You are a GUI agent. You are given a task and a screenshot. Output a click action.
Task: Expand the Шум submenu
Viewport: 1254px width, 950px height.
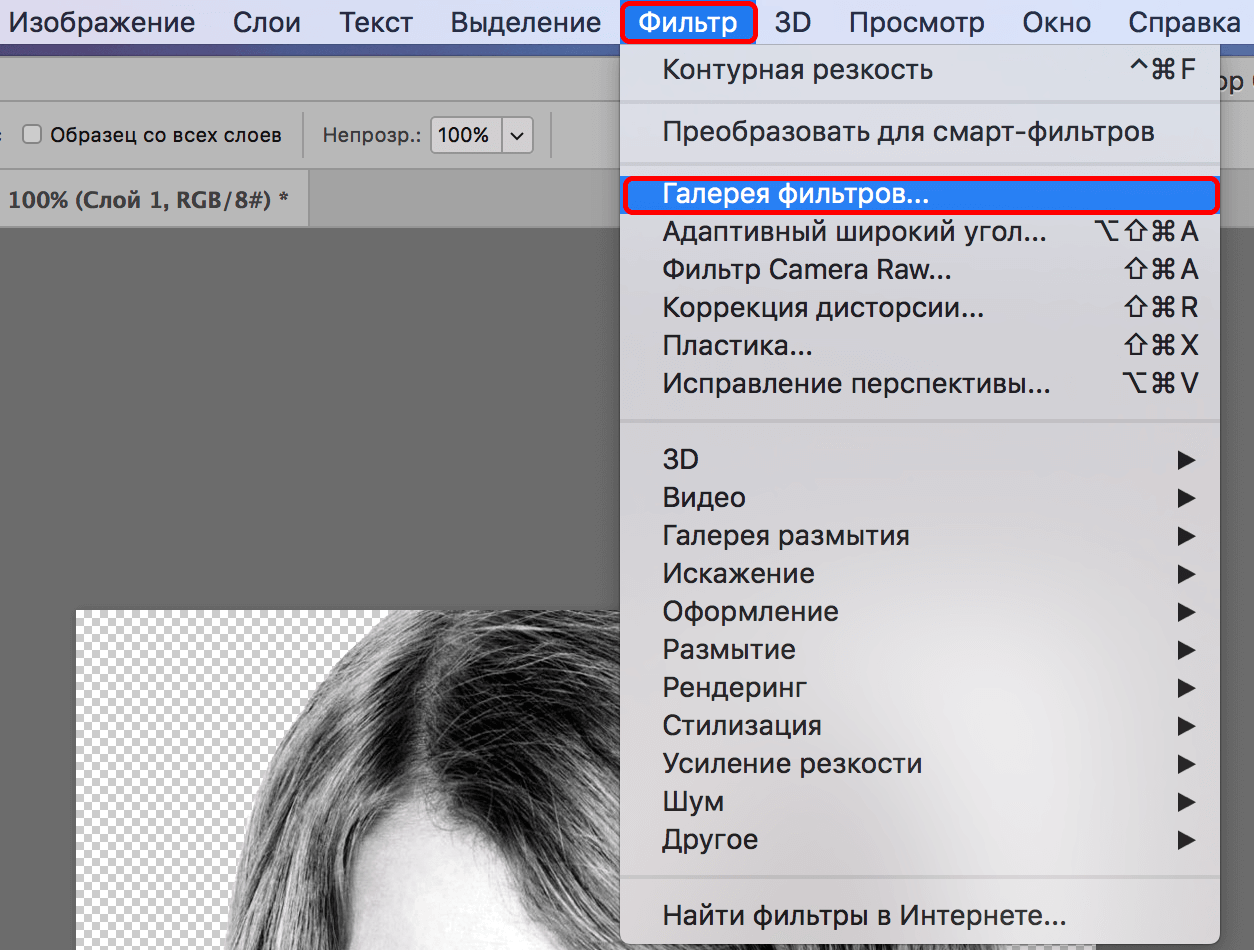pyautogui.click(x=692, y=802)
